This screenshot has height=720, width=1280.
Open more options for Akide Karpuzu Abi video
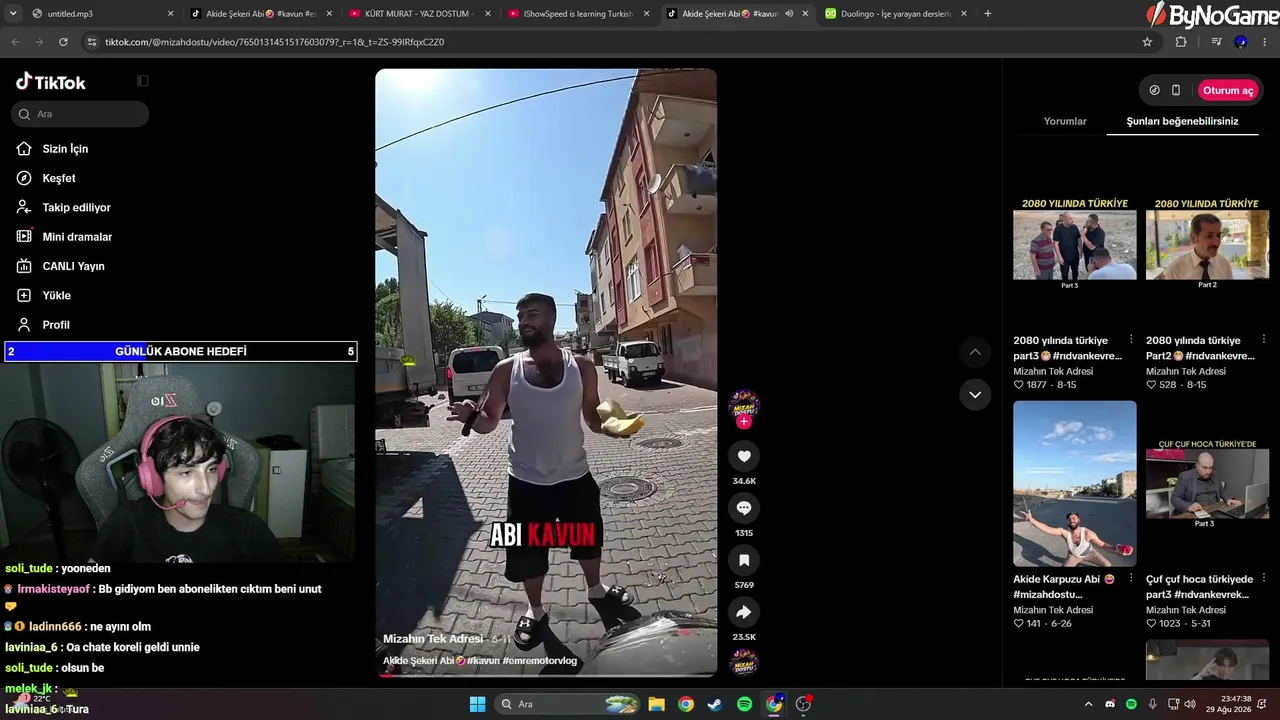pos(1131,579)
